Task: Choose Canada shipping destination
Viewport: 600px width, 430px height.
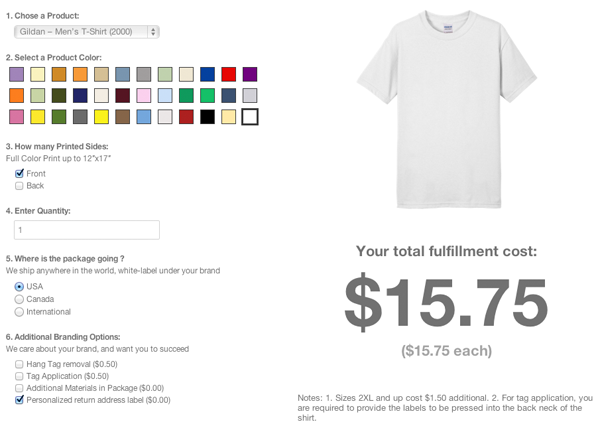Action: tap(20, 299)
